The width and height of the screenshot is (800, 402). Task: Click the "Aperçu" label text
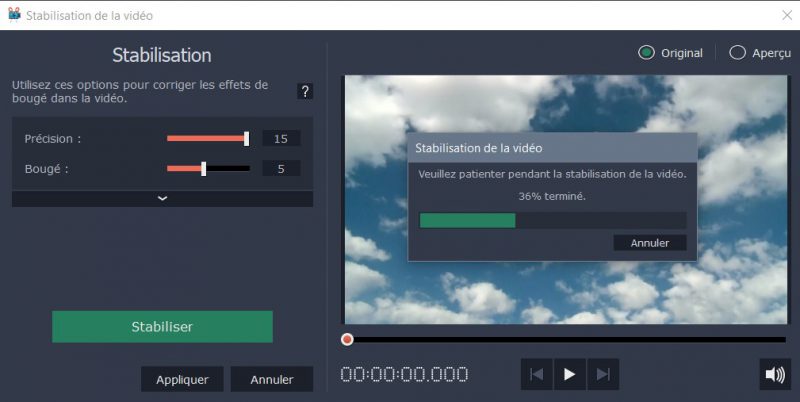tap(771, 53)
